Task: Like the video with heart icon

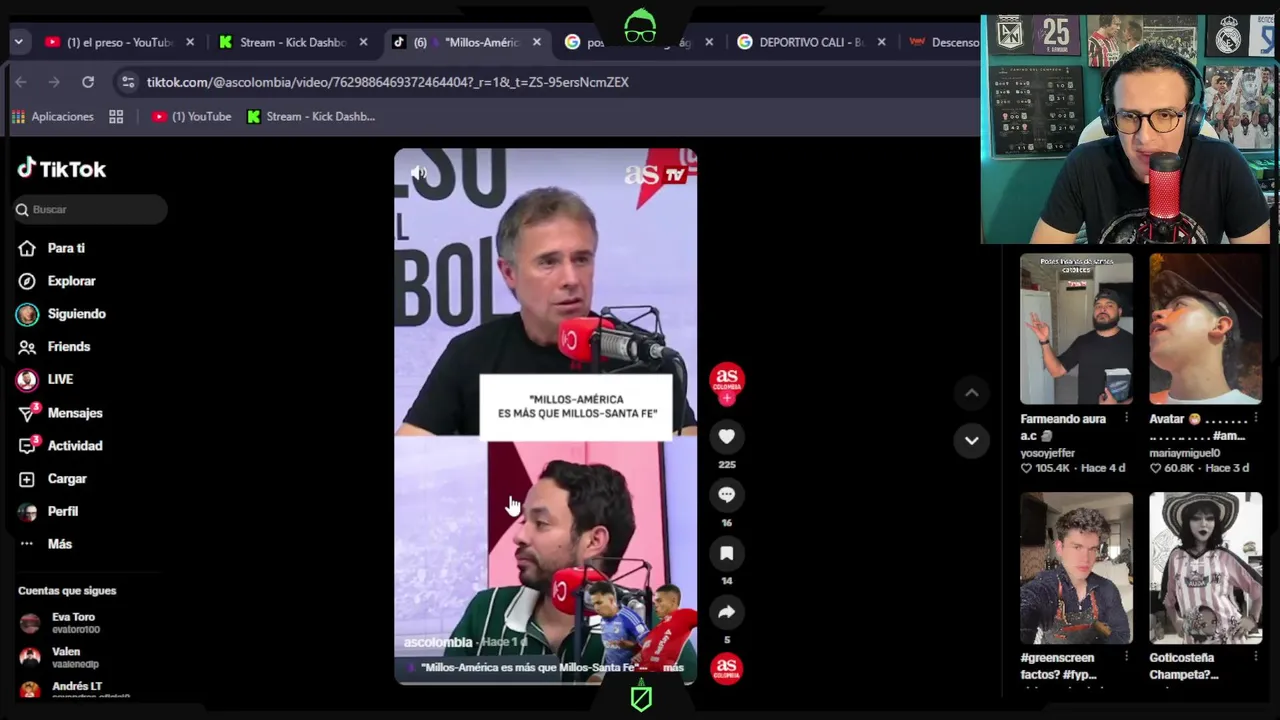Action: click(x=727, y=436)
